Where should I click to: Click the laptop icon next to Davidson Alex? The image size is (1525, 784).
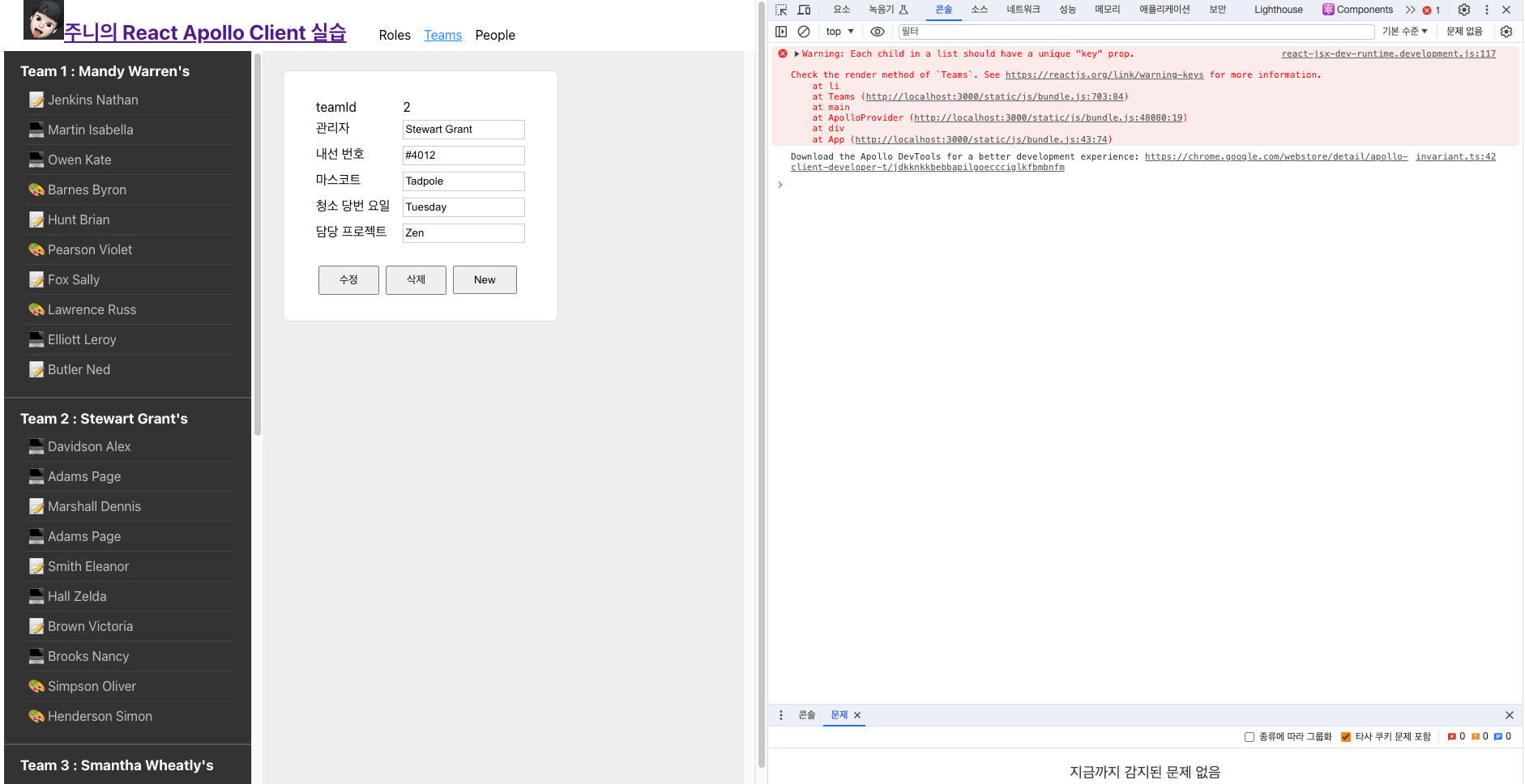pyautogui.click(x=36, y=446)
